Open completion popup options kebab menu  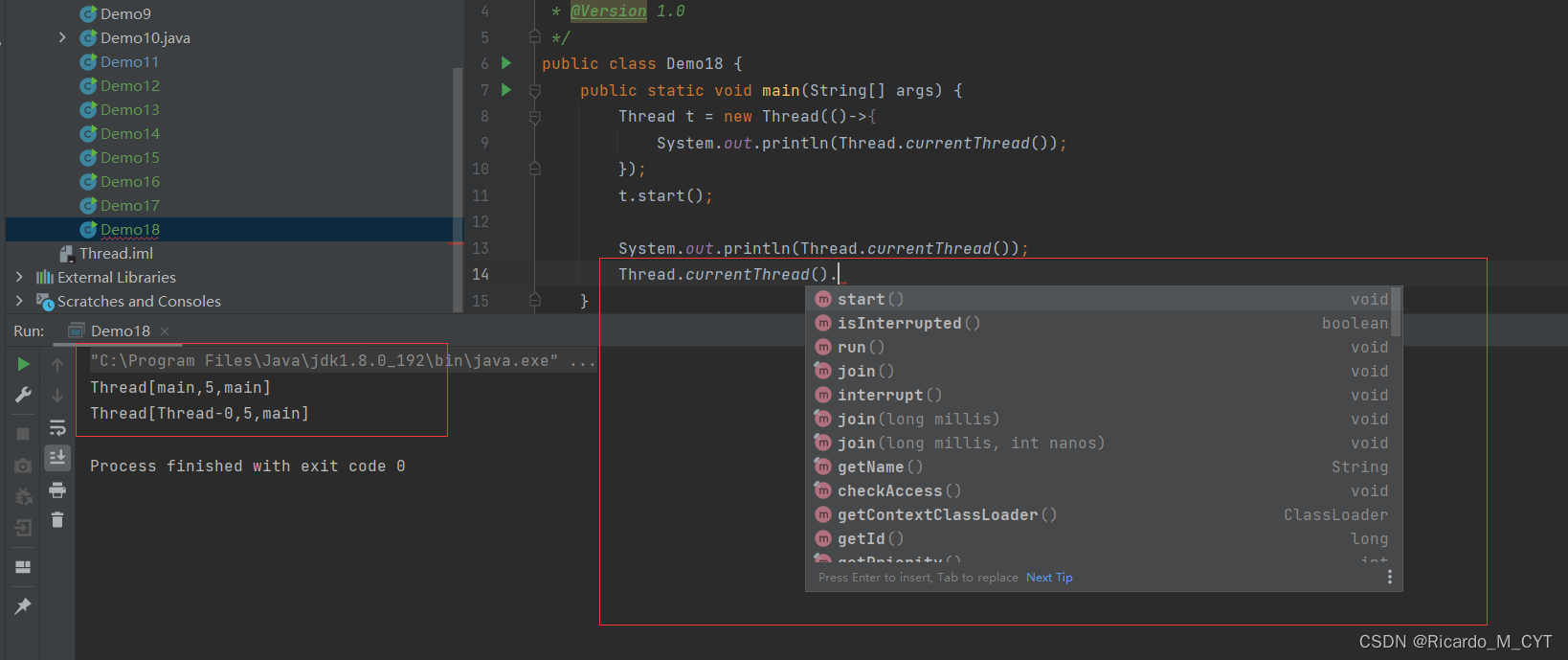1389,577
